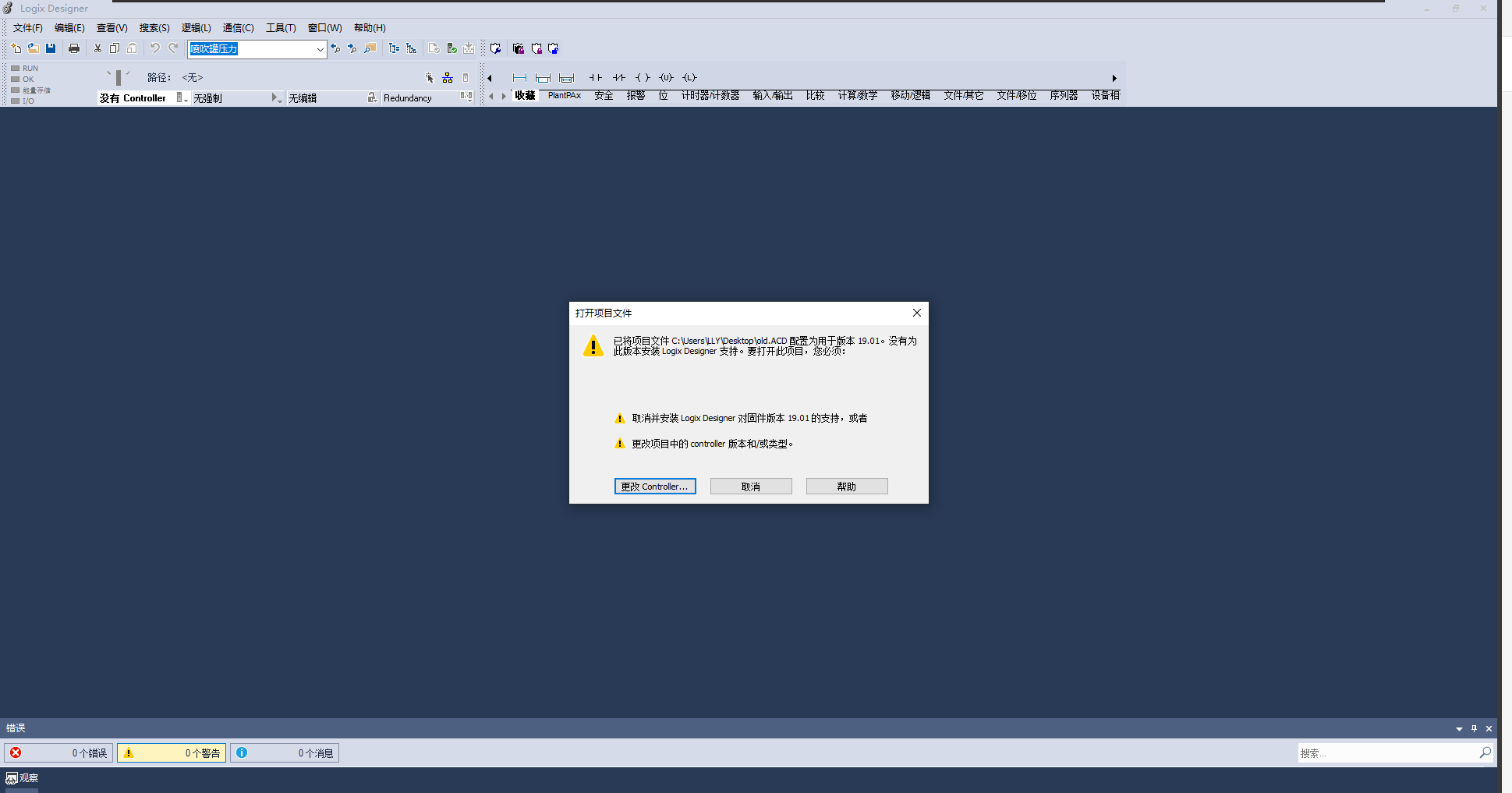1512x793 pixels.
Task: Insert an Output Latch (L) coil
Action: (x=689, y=77)
